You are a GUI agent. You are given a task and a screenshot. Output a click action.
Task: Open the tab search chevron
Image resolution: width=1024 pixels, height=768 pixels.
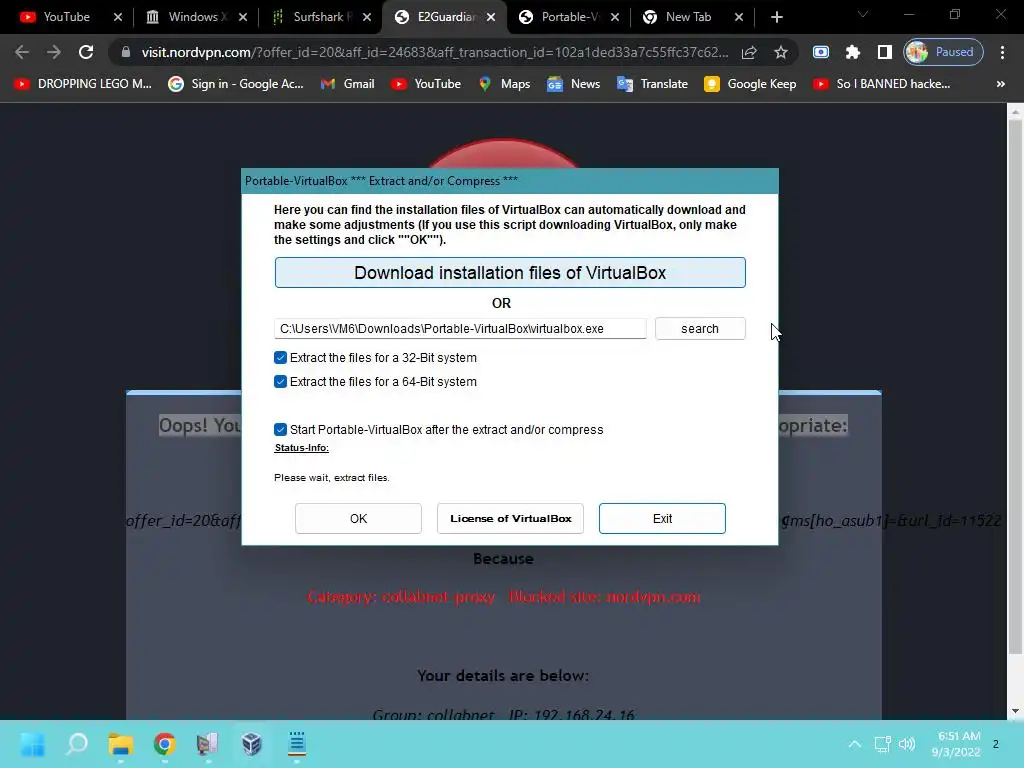coord(863,14)
